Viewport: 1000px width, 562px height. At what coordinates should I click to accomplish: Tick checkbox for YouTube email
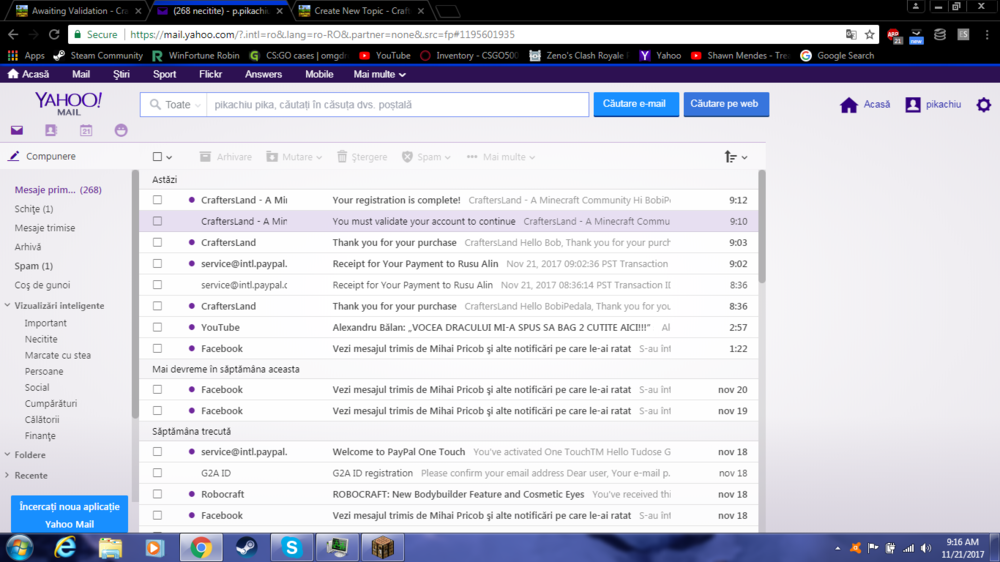click(x=157, y=327)
